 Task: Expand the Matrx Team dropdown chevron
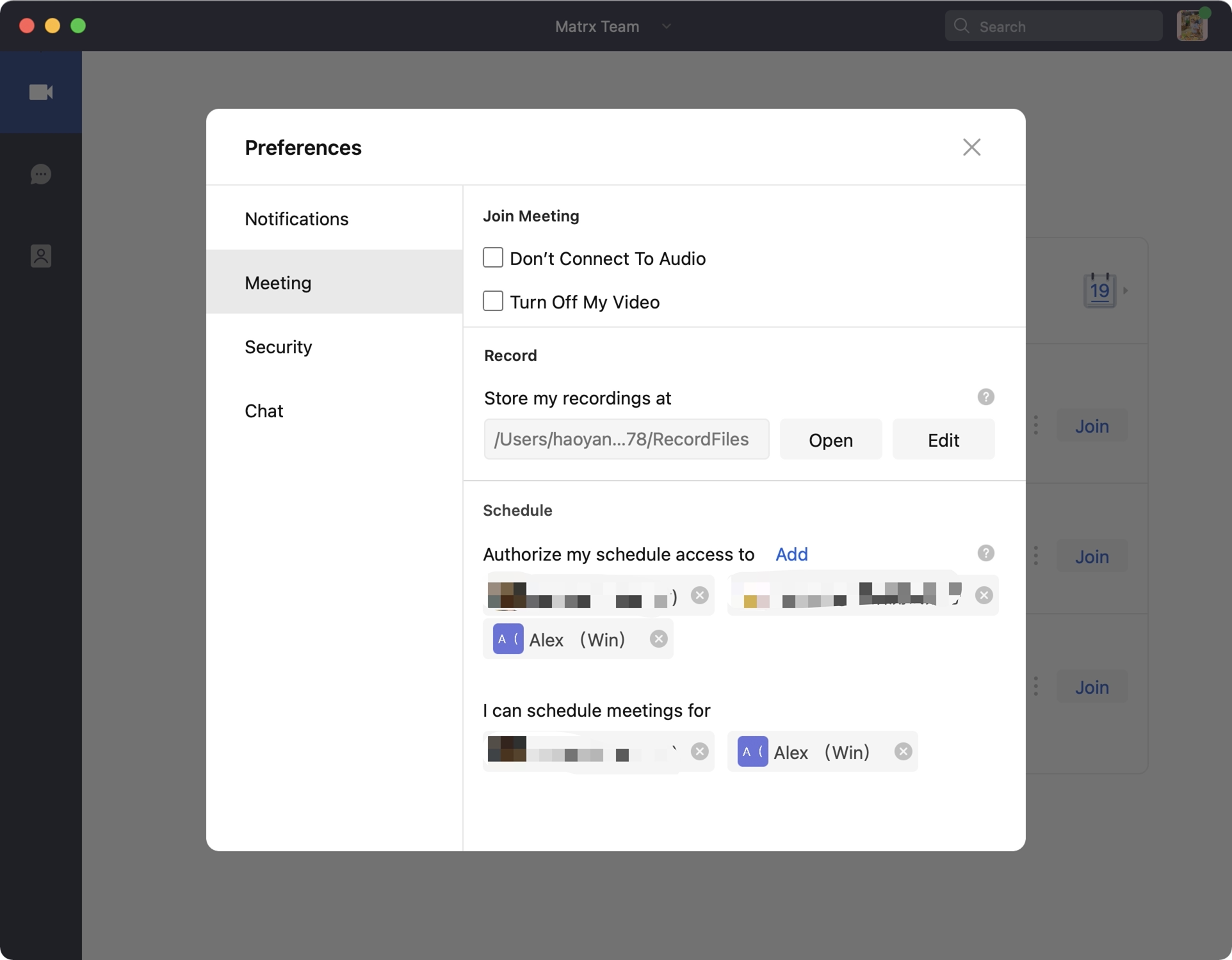[666, 26]
